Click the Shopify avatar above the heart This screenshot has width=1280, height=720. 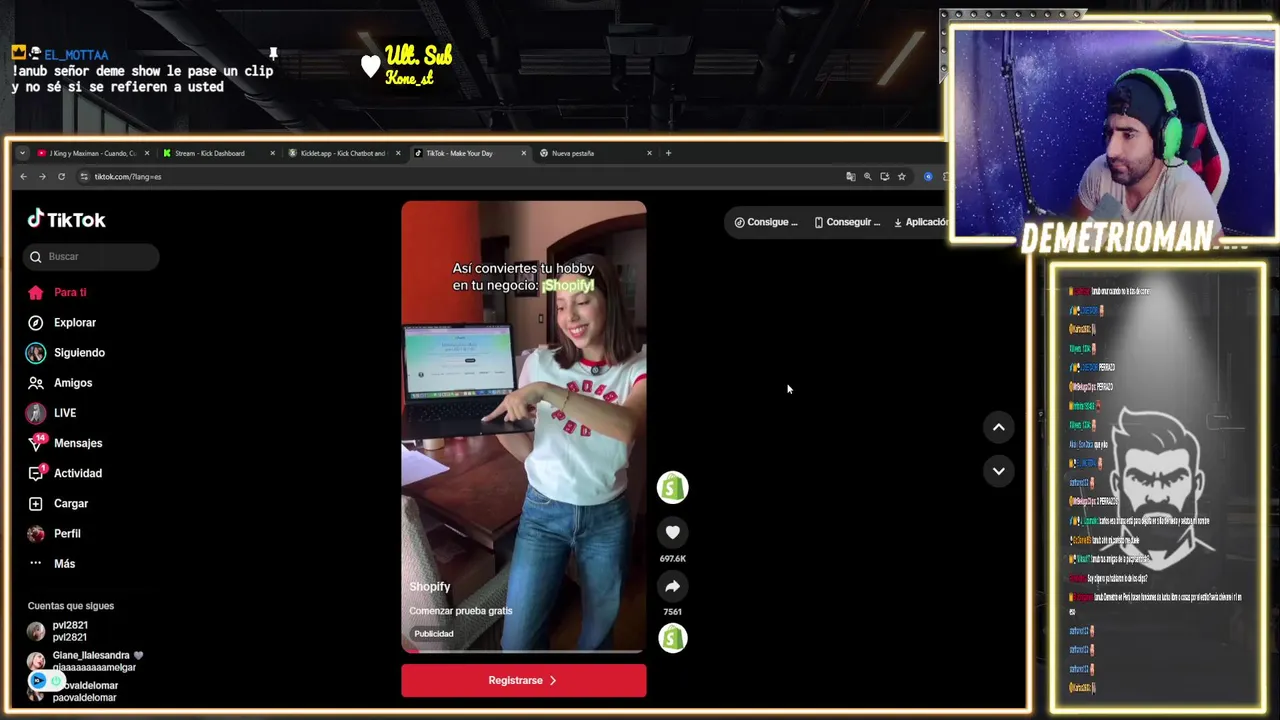672,487
